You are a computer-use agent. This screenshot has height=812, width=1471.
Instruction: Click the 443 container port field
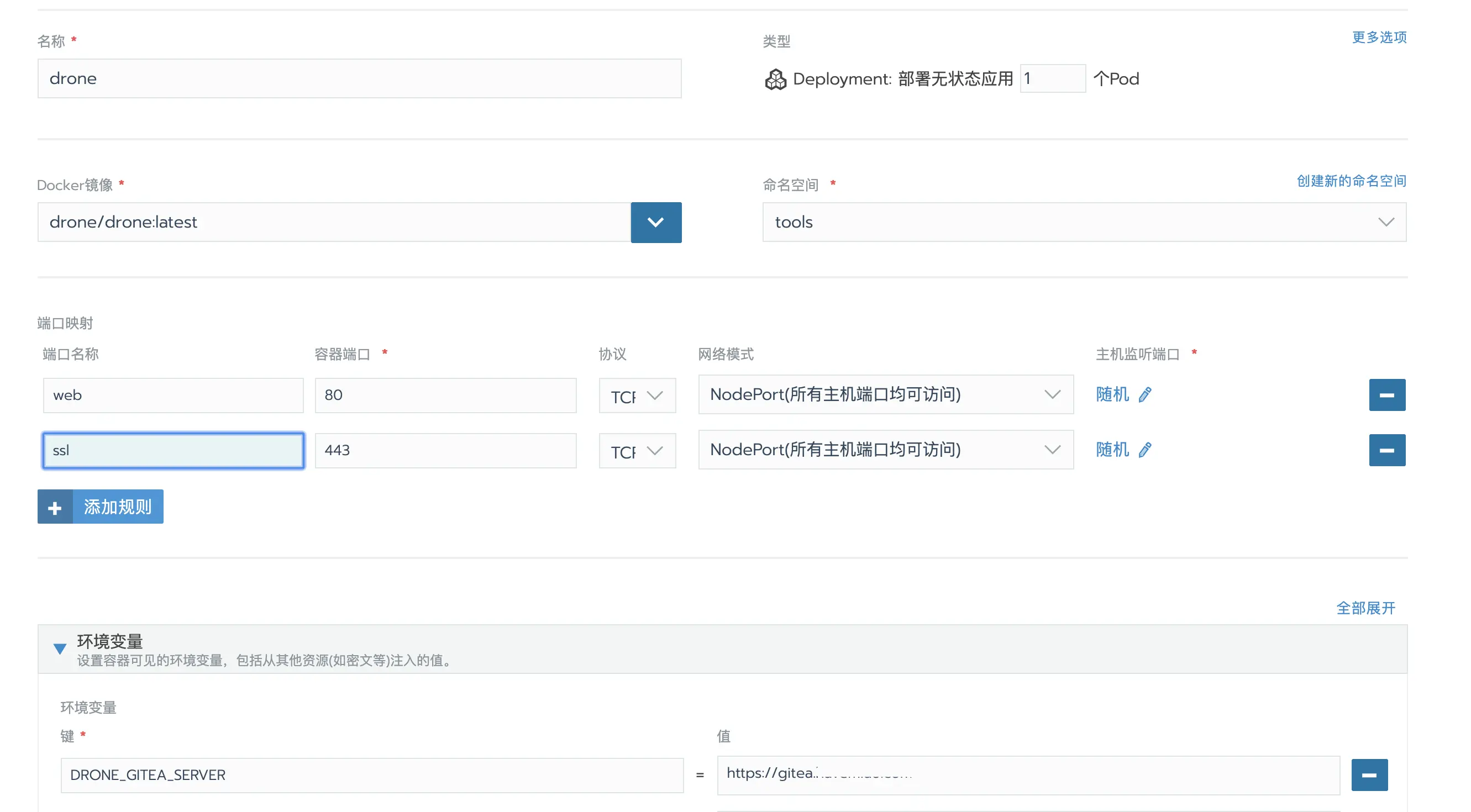pyautogui.click(x=445, y=450)
